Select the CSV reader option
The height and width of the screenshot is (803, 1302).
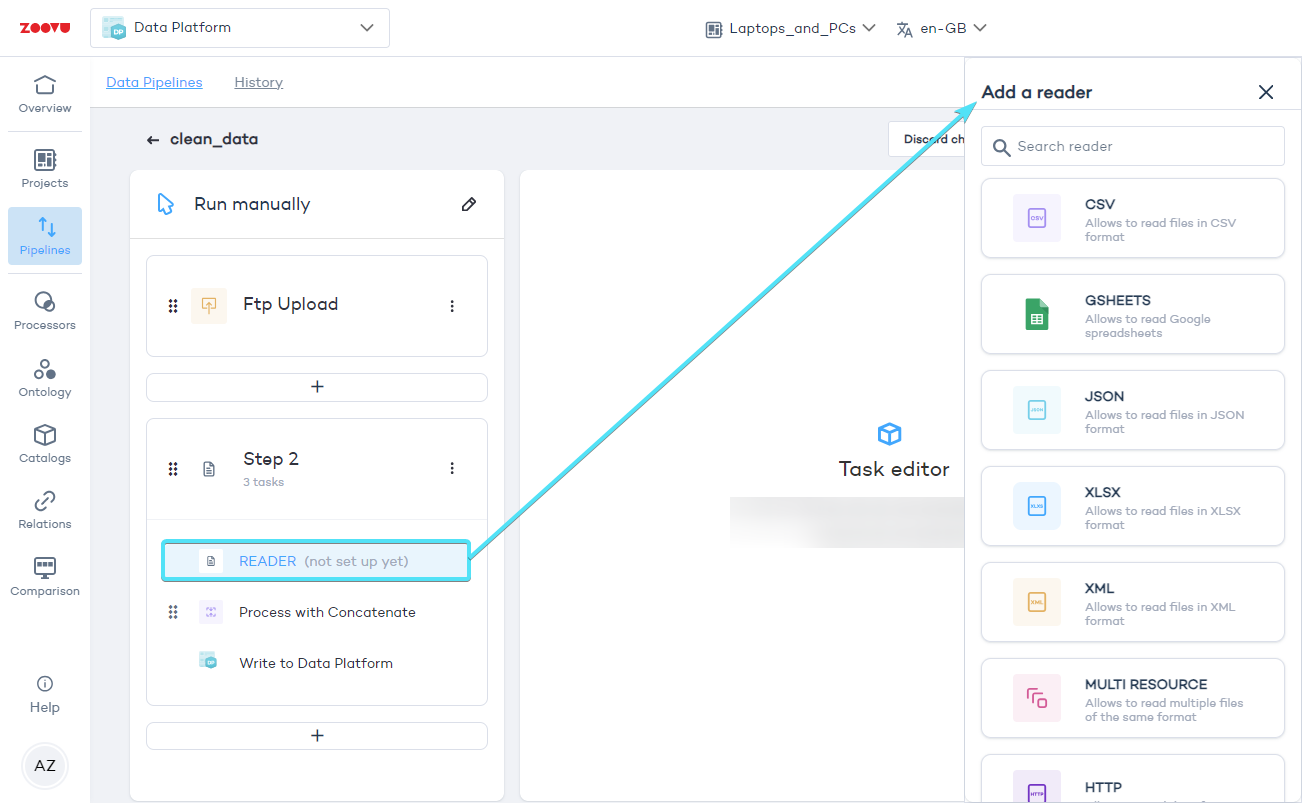click(1132, 218)
